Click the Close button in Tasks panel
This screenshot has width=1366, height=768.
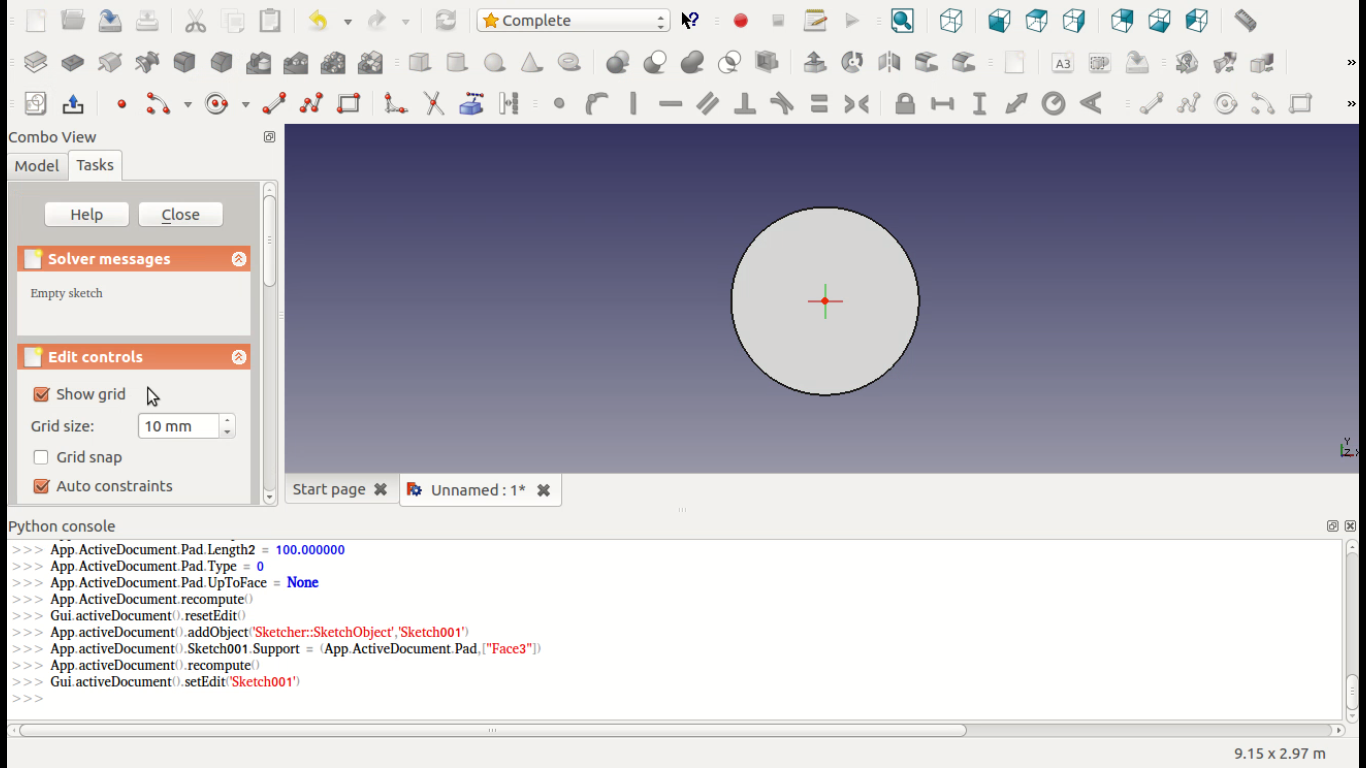coord(180,214)
